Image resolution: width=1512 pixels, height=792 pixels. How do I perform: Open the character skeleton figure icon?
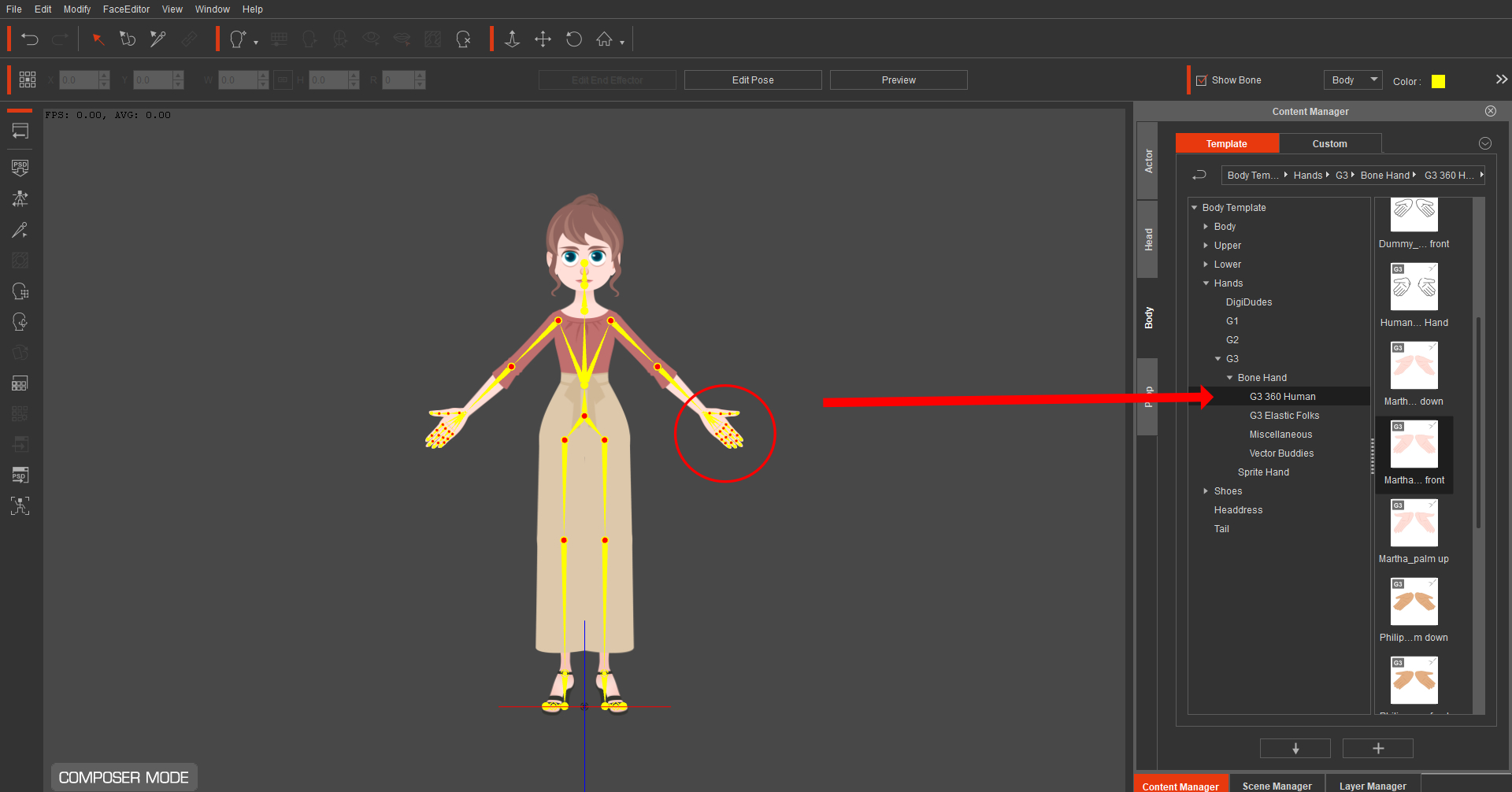click(20, 198)
